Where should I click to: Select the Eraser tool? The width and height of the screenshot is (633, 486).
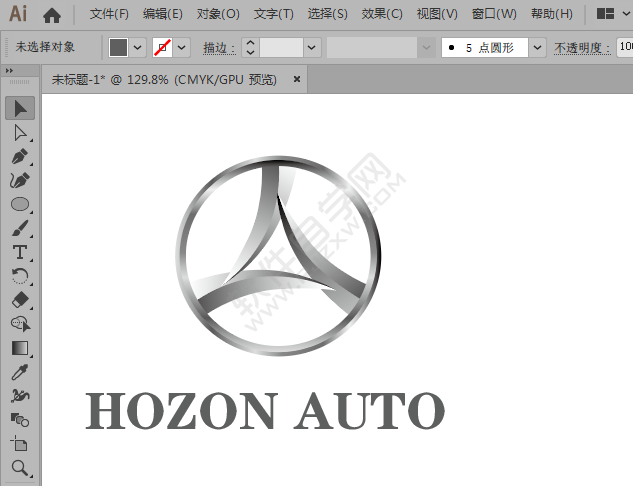[x=20, y=300]
